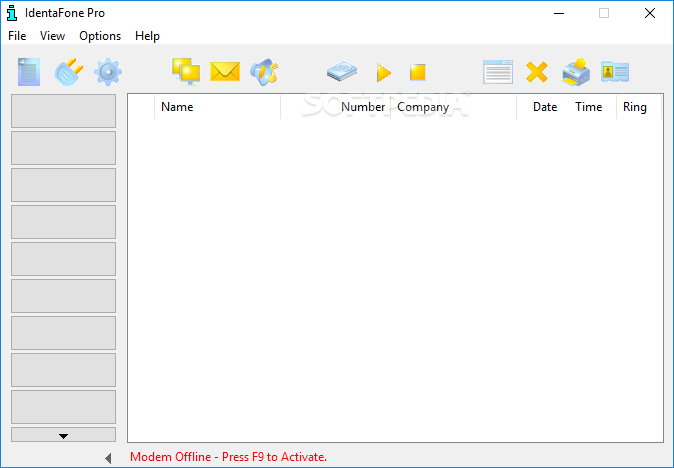This screenshot has height=468, width=674.
Task: Open the File menu
Action: (17, 36)
